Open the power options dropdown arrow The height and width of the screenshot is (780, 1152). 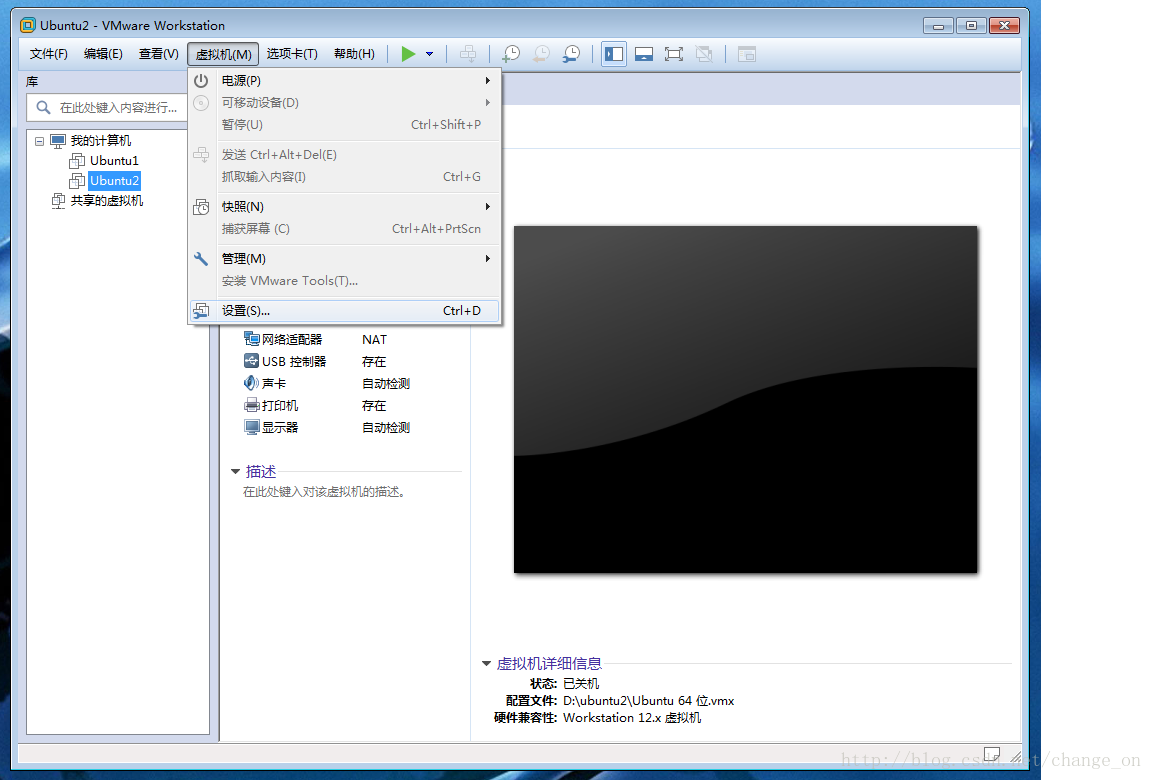430,54
